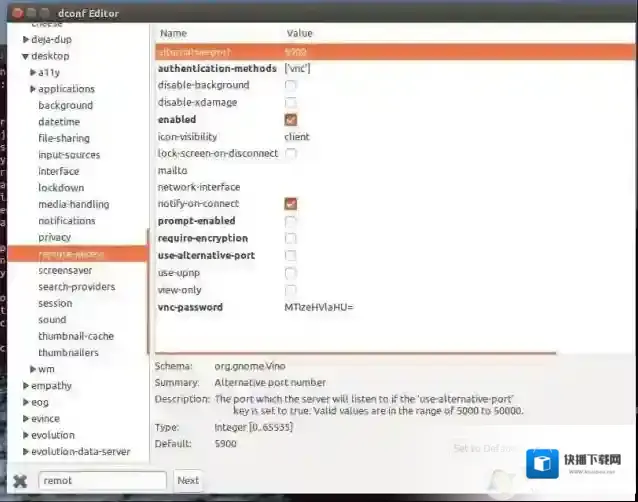Click Next to find next match

pyautogui.click(x=188, y=481)
